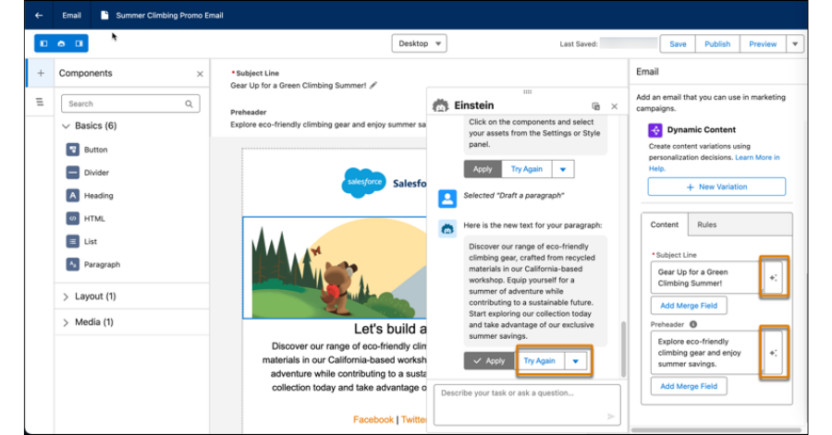Click the Publish button

(x=717, y=44)
